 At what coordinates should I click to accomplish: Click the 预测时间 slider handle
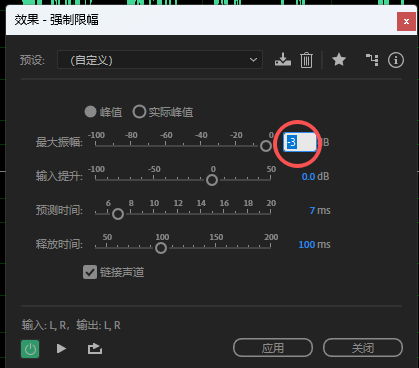(118, 214)
